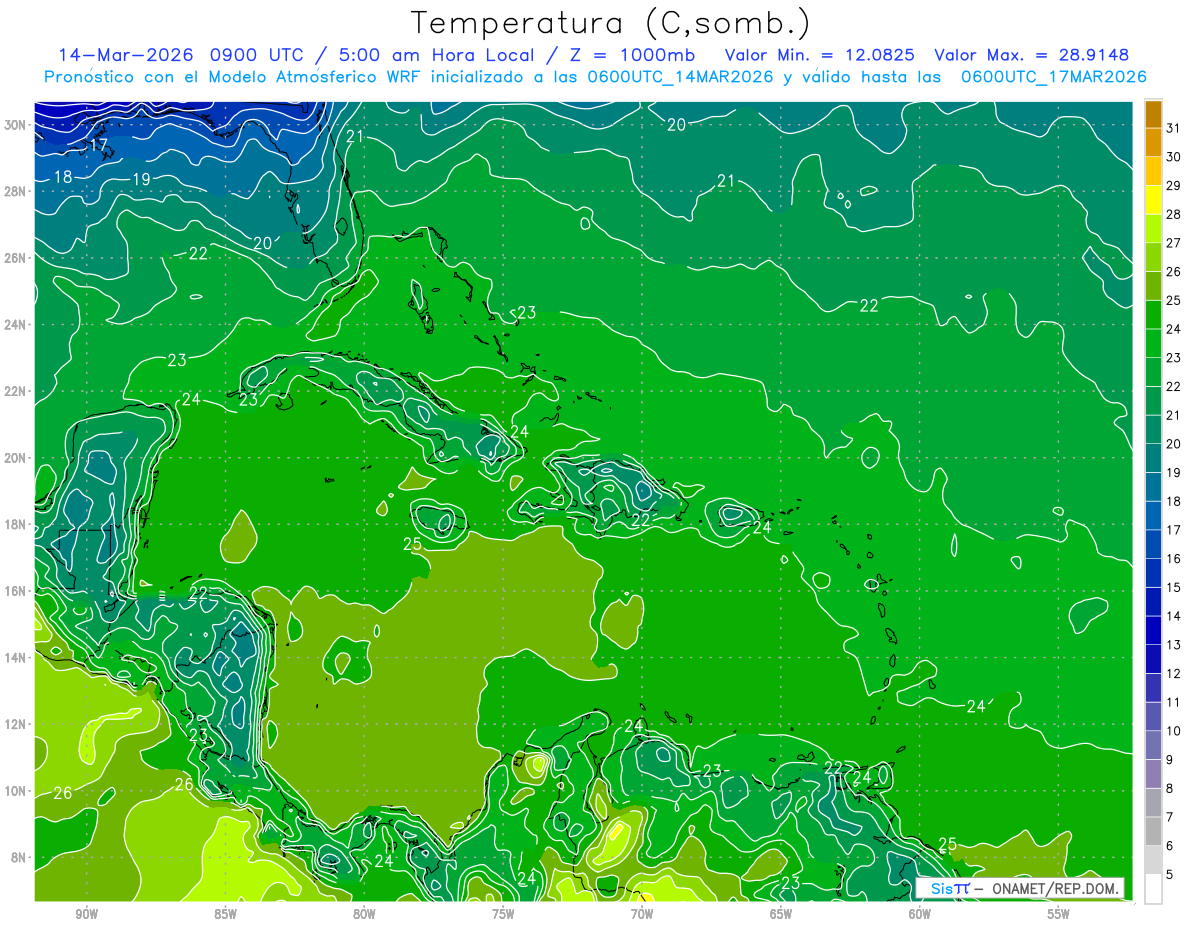1200x927 pixels.
Task: Click legend color band between 9 and 10
Action: coord(1153,746)
